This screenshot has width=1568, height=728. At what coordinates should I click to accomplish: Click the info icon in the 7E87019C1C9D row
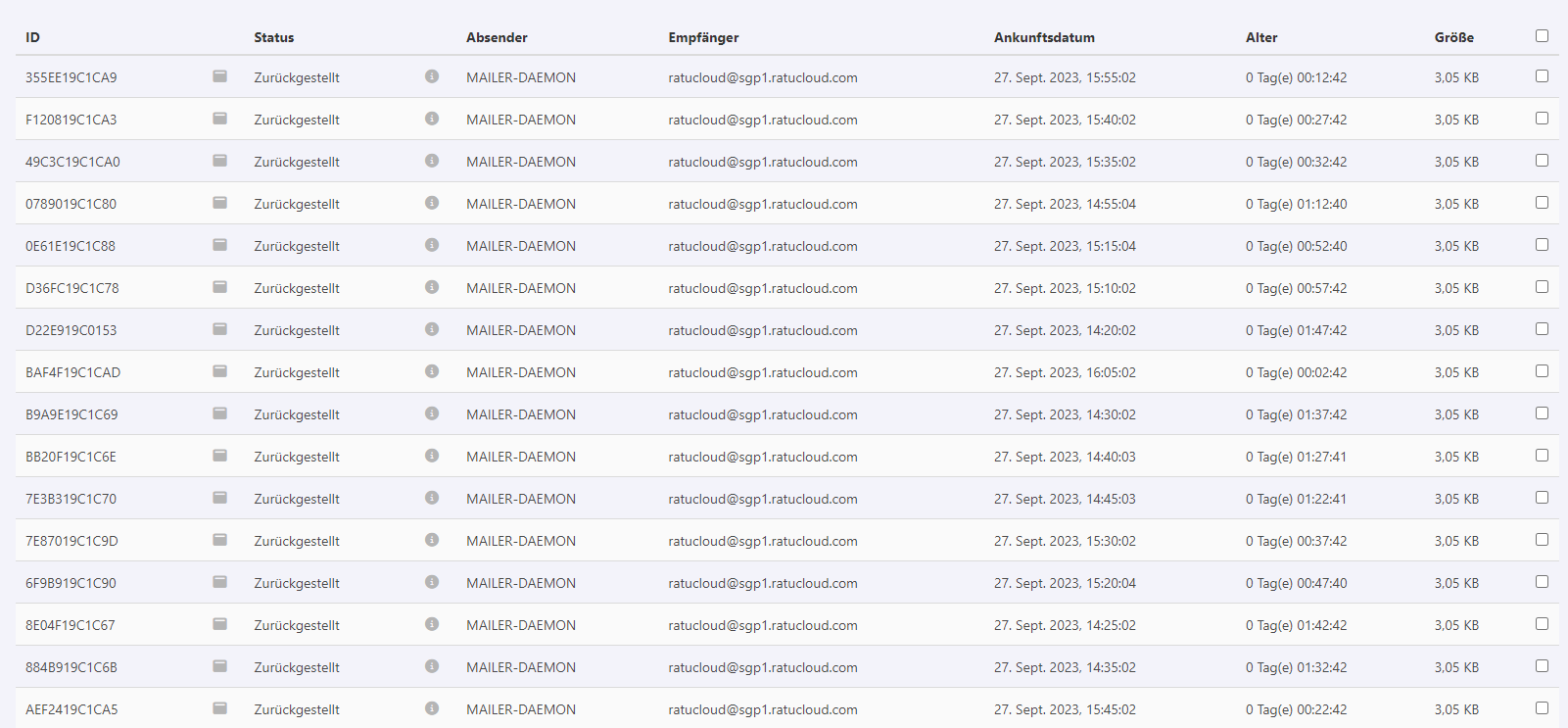pyautogui.click(x=432, y=540)
